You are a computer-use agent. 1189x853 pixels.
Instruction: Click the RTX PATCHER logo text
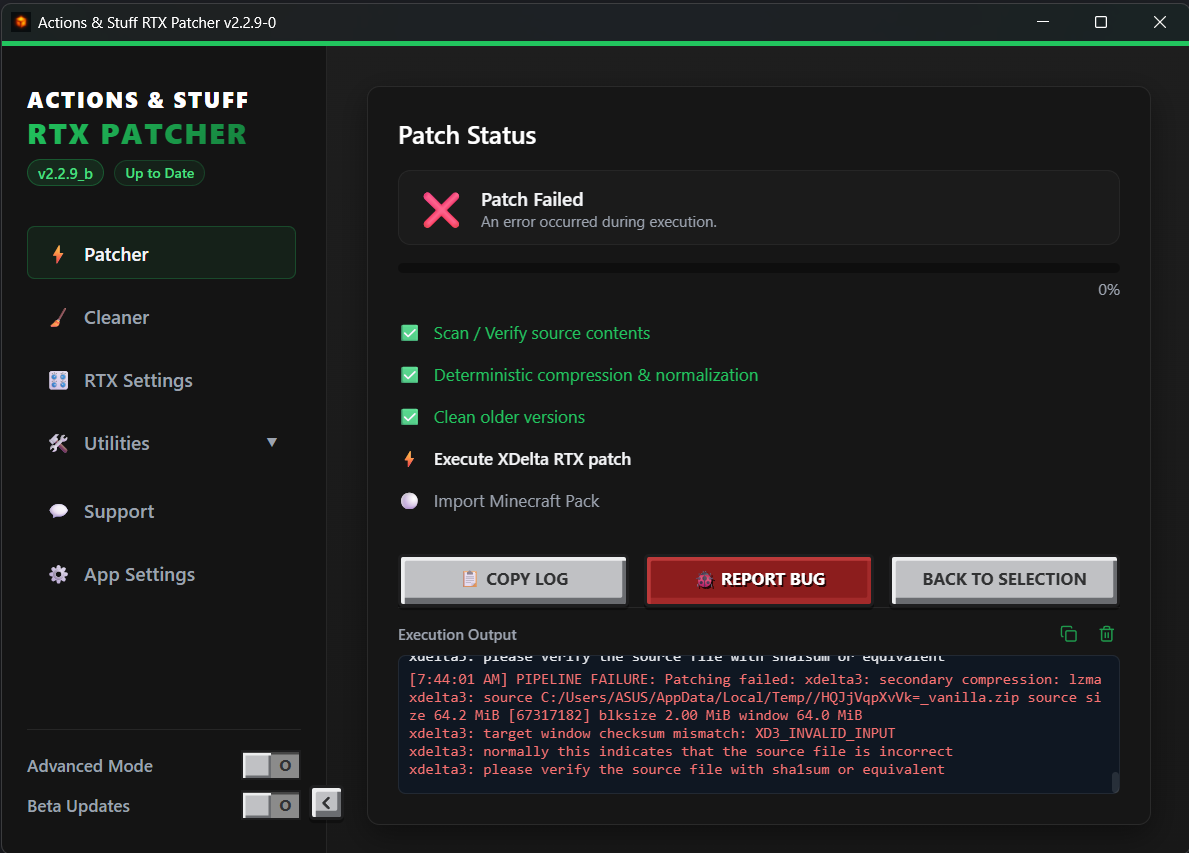(x=137, y=133)
